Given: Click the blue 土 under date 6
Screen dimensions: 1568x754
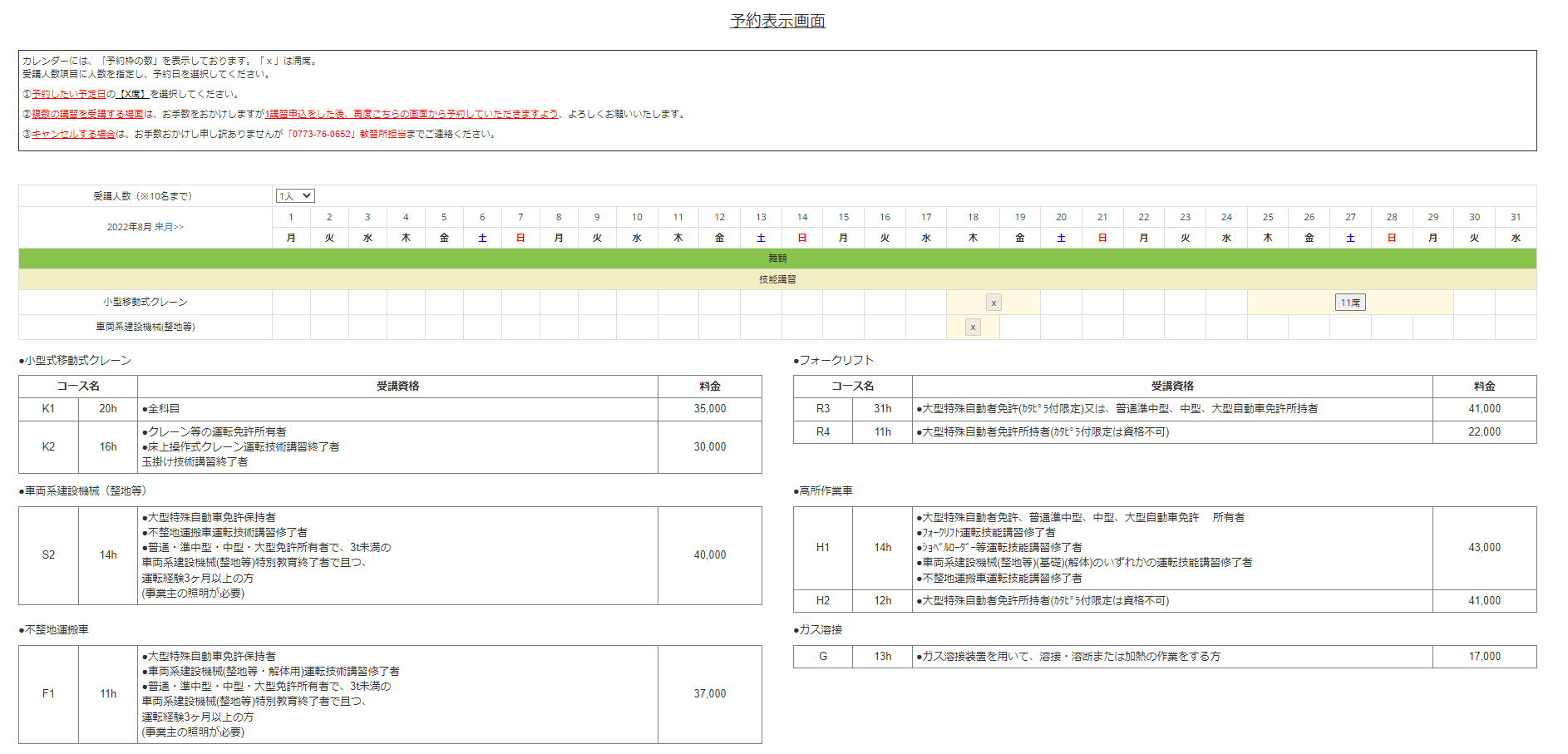Looking at the screenshot, I should click(482, 238).
